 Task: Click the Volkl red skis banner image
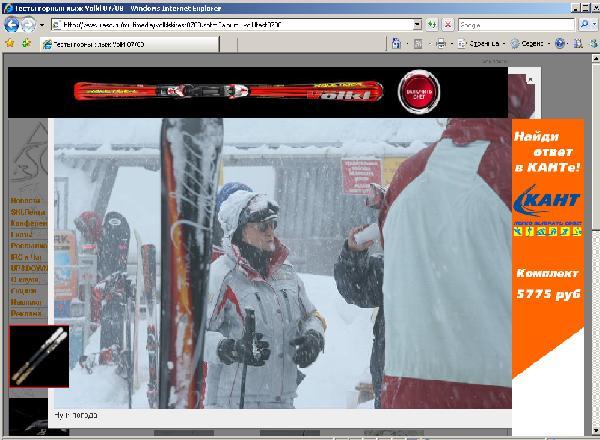click(228, 91)
